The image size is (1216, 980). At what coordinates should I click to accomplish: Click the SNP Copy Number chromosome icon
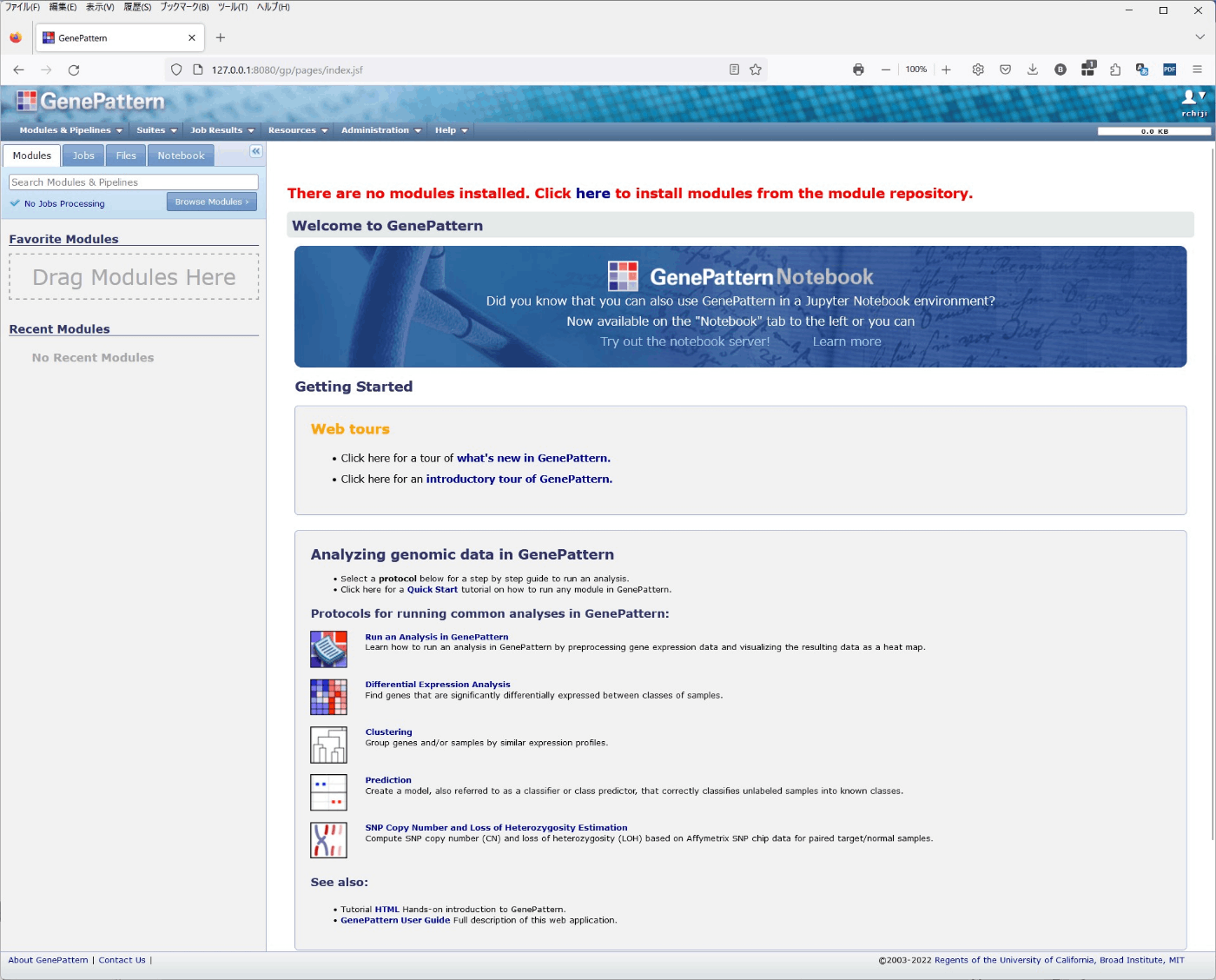(328, 840)
